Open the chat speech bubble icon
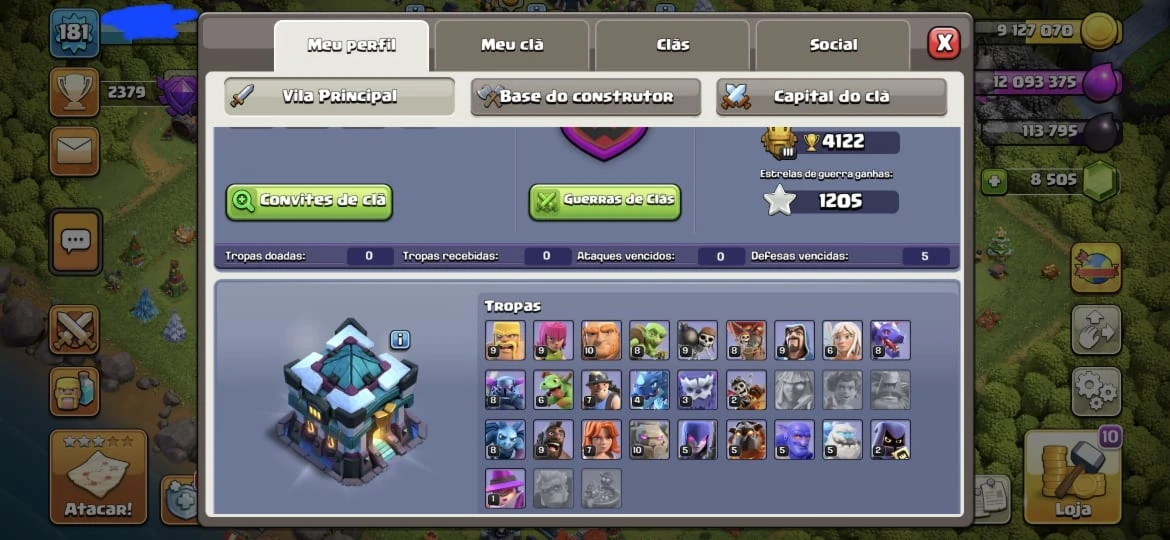The image size is (1170, 540). [75, 241]
